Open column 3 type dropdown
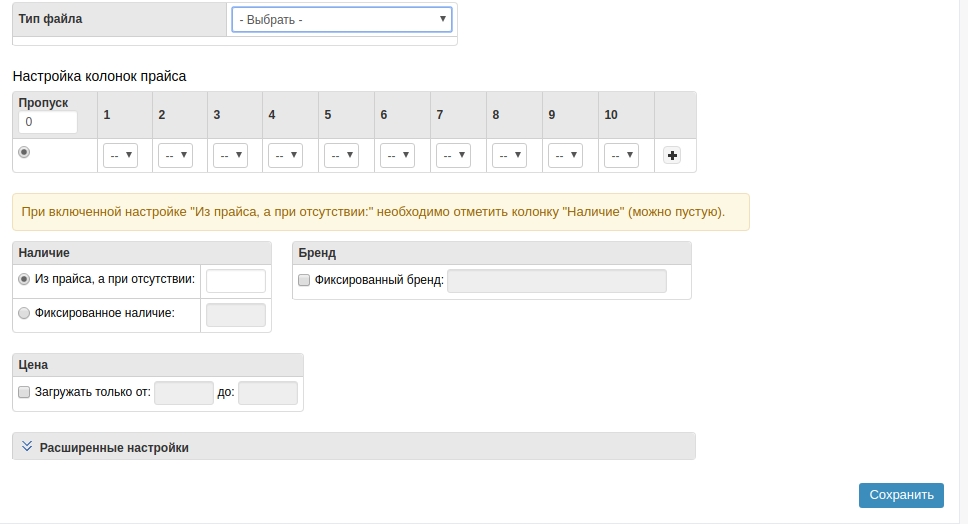968x524 pixels. (x=230, y=155)
